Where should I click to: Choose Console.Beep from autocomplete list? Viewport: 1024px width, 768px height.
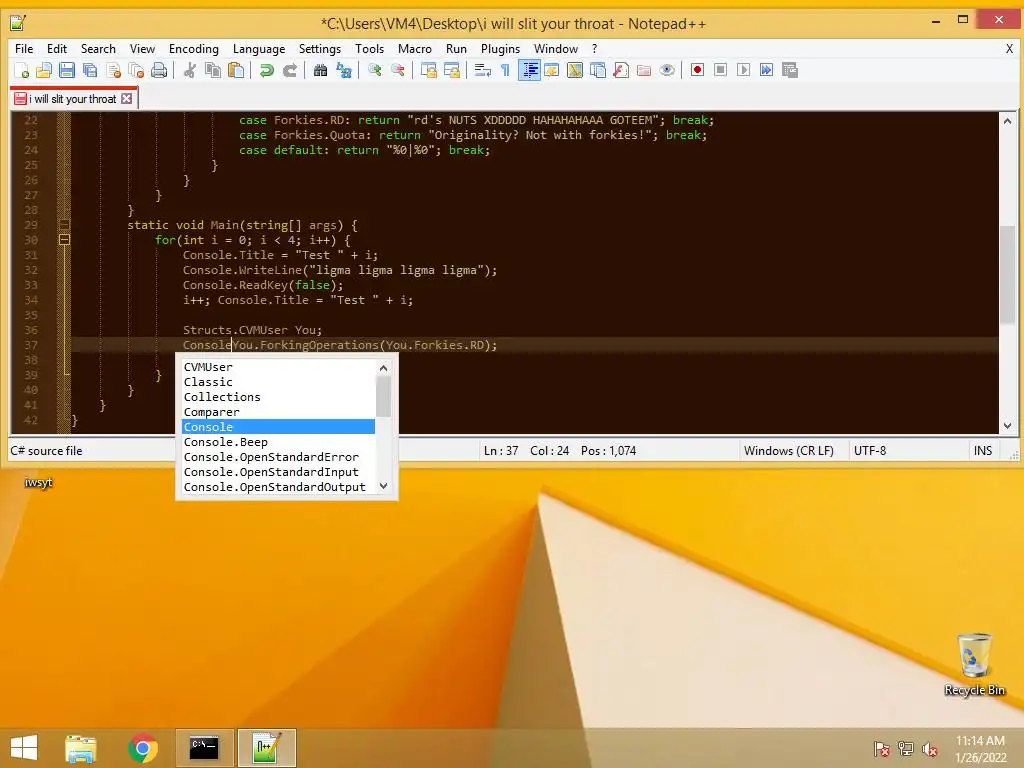point(278,442)
